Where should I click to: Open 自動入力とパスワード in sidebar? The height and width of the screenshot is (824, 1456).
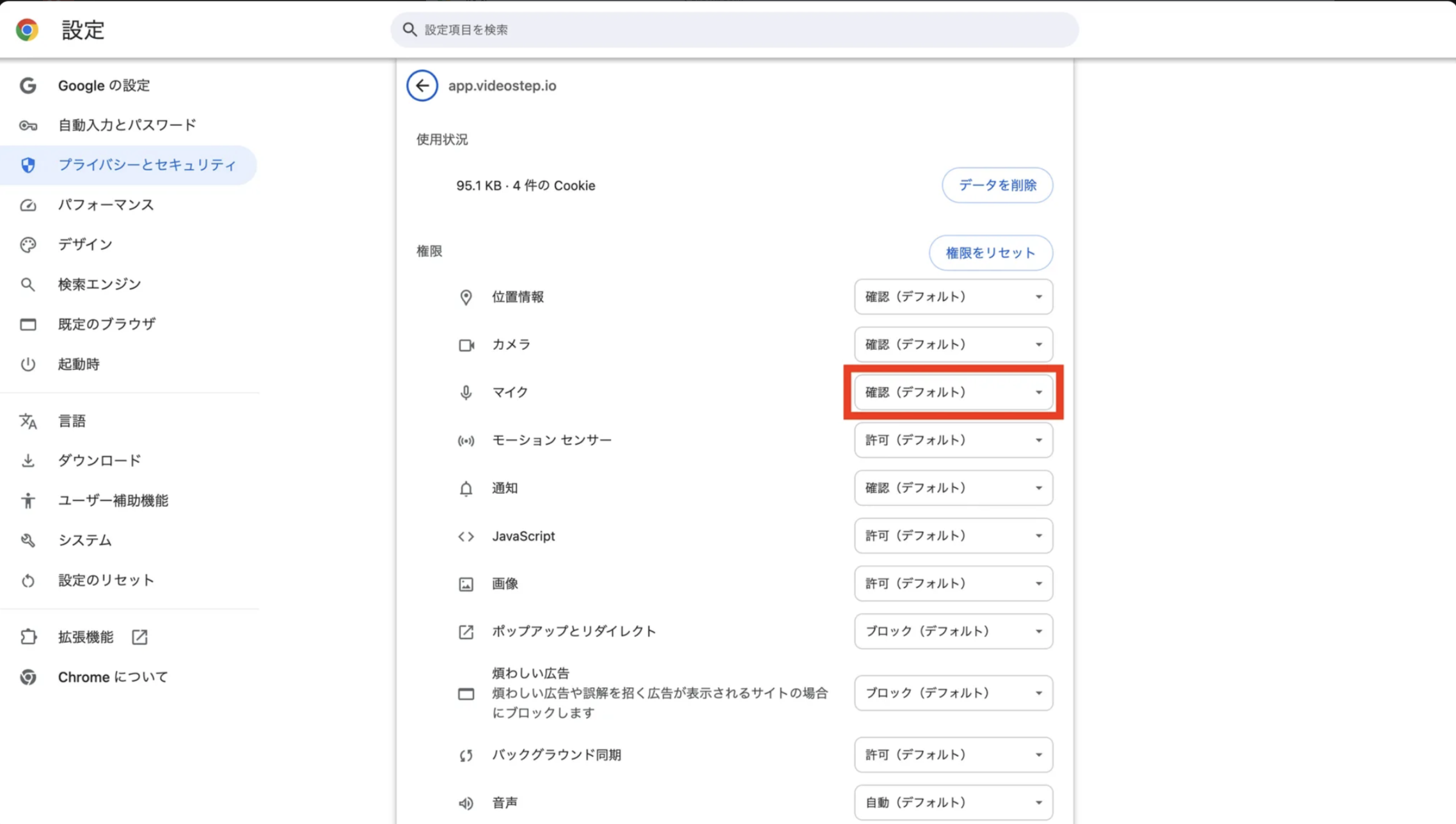coord(127,125)
